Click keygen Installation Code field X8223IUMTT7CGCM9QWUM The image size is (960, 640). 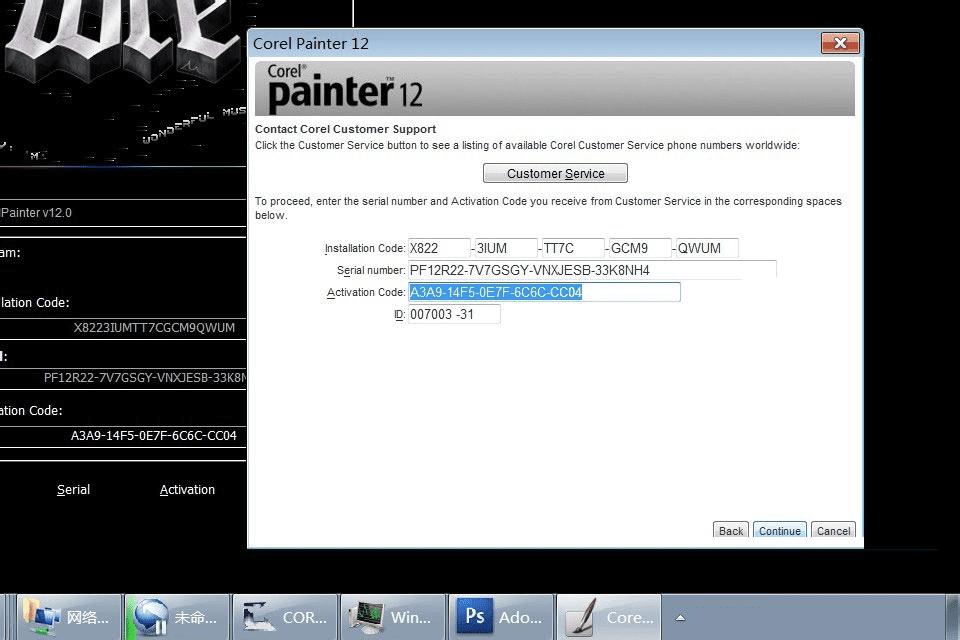(122, 328)
